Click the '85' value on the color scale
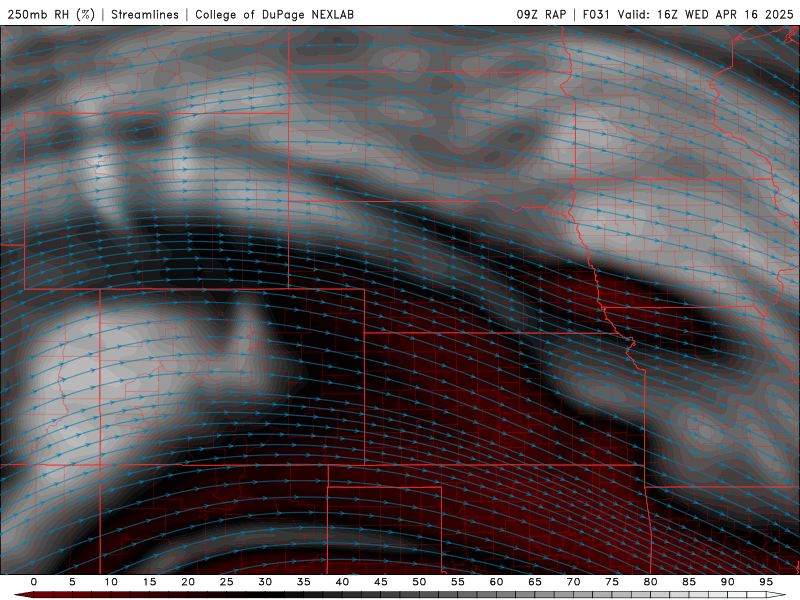Screen dimensions: 800x600 pos(689,582)
